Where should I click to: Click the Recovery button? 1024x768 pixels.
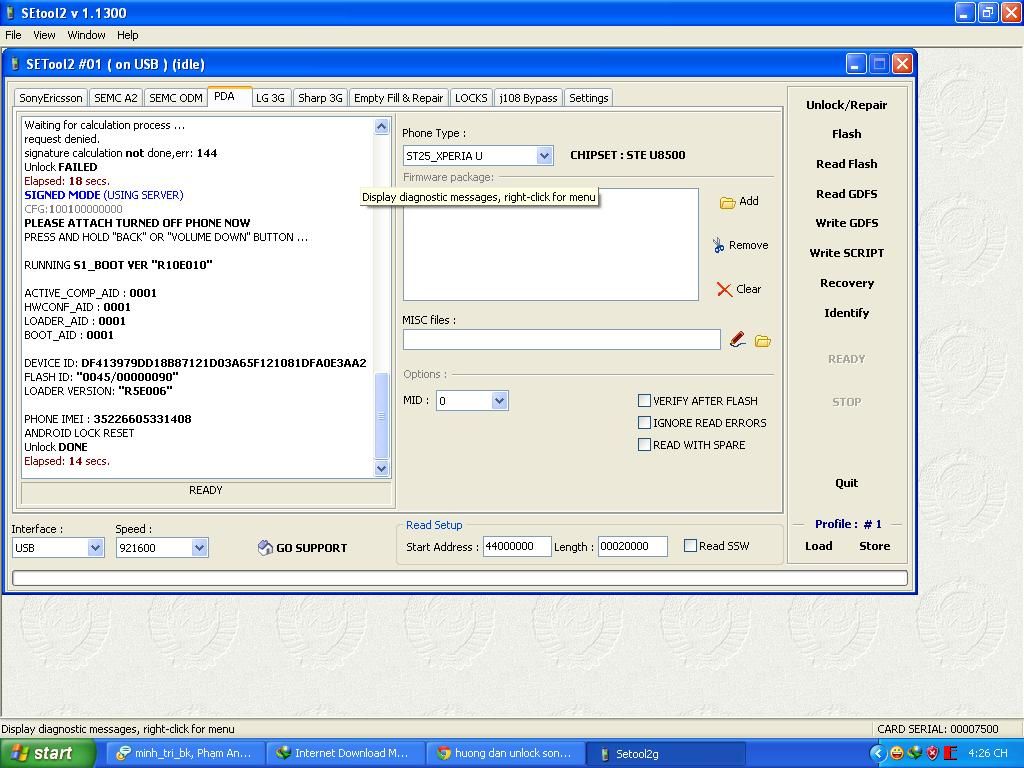click(x=846, y=283)
